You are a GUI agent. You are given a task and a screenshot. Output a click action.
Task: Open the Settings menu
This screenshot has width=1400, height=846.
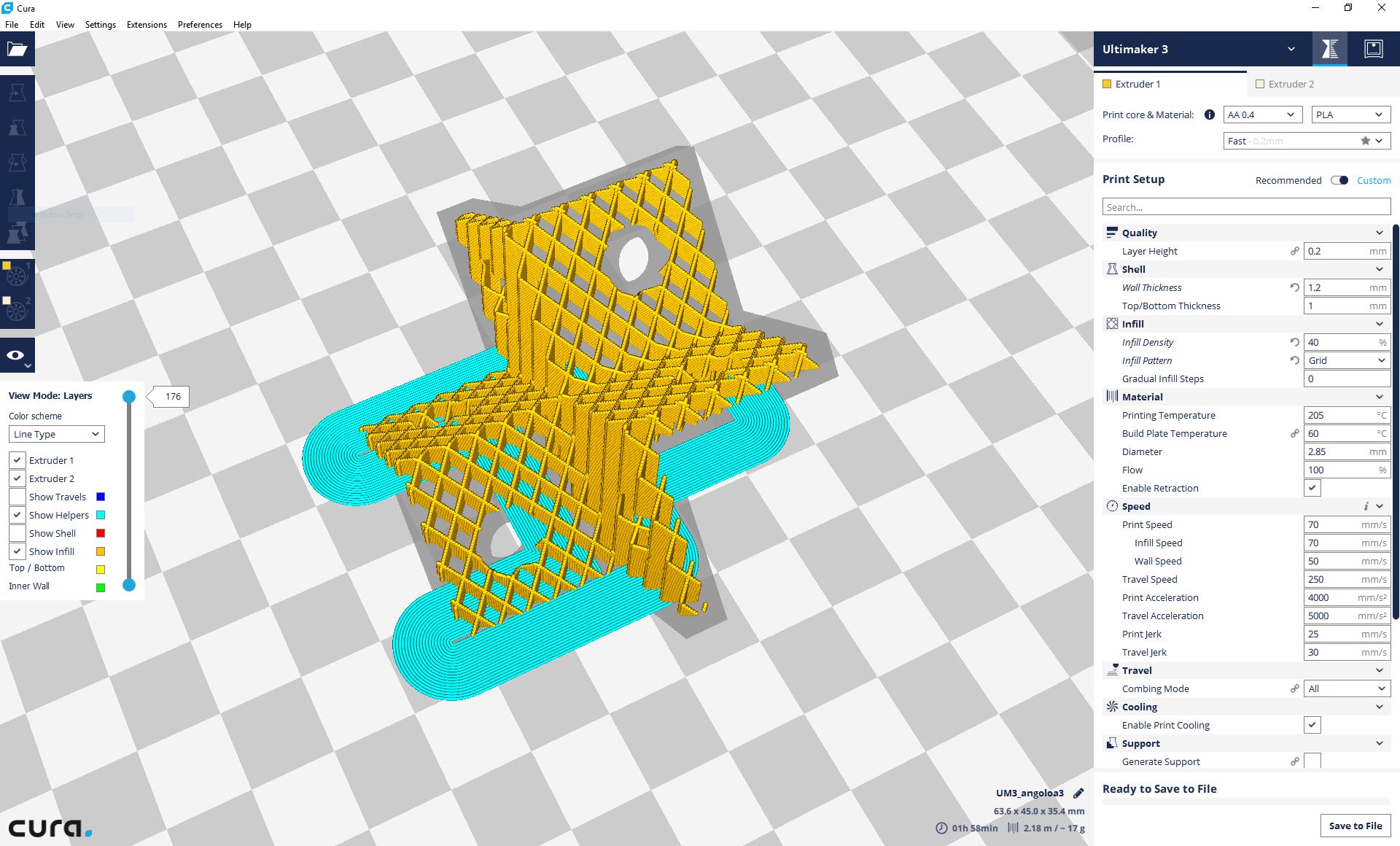click(101, 24)
